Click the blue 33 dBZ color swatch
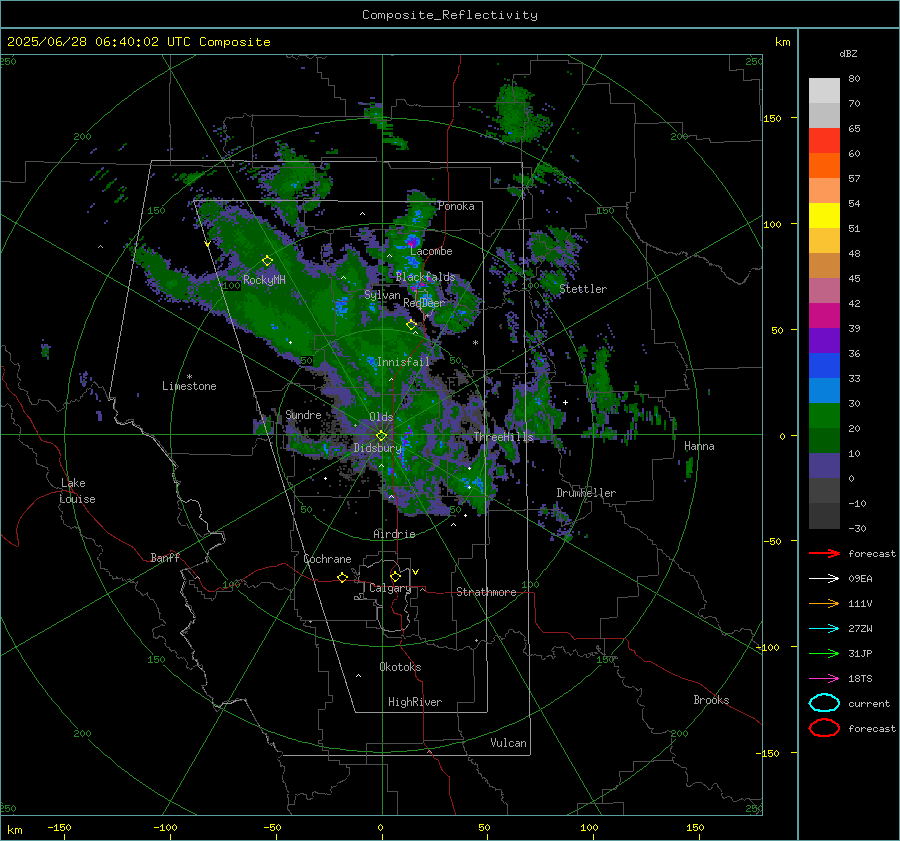900x841 pixels. coord(824,366)
